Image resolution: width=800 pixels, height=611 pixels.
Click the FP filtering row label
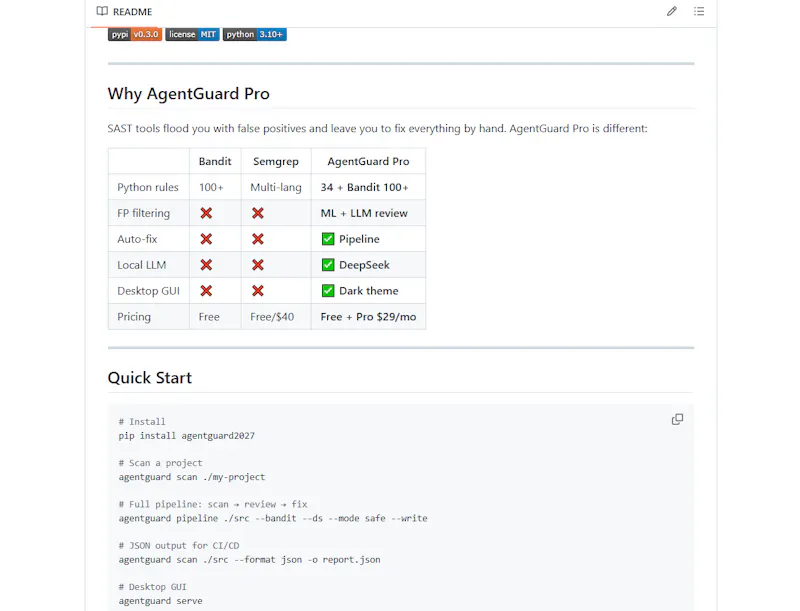tap(143, 213)
